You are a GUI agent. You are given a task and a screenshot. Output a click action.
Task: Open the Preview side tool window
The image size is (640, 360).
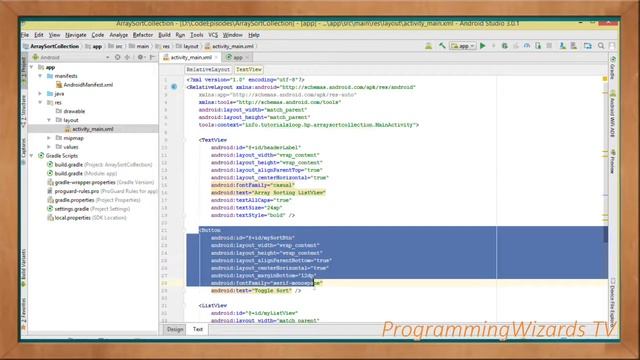point(613,162)
